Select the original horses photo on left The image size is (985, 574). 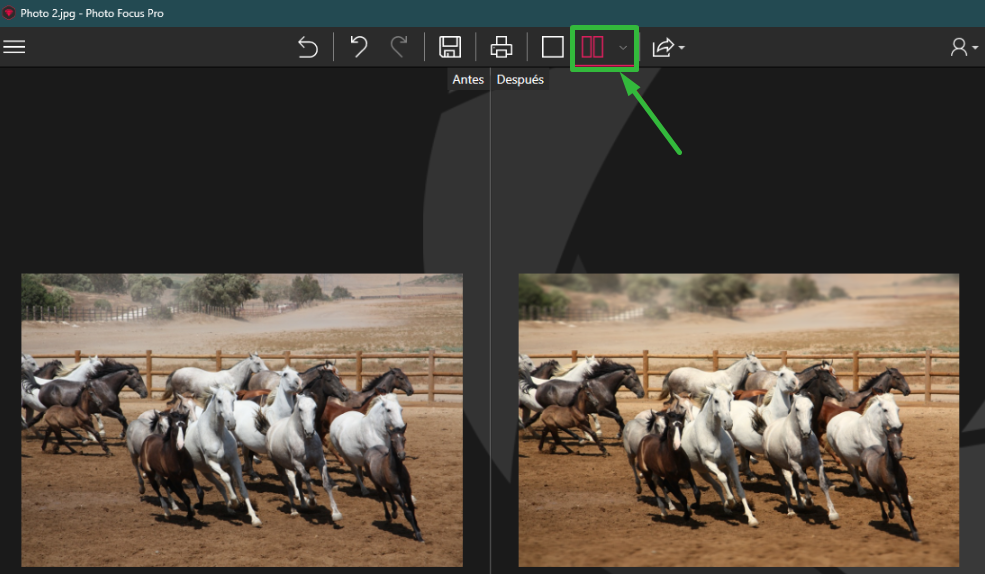[242, 420]
